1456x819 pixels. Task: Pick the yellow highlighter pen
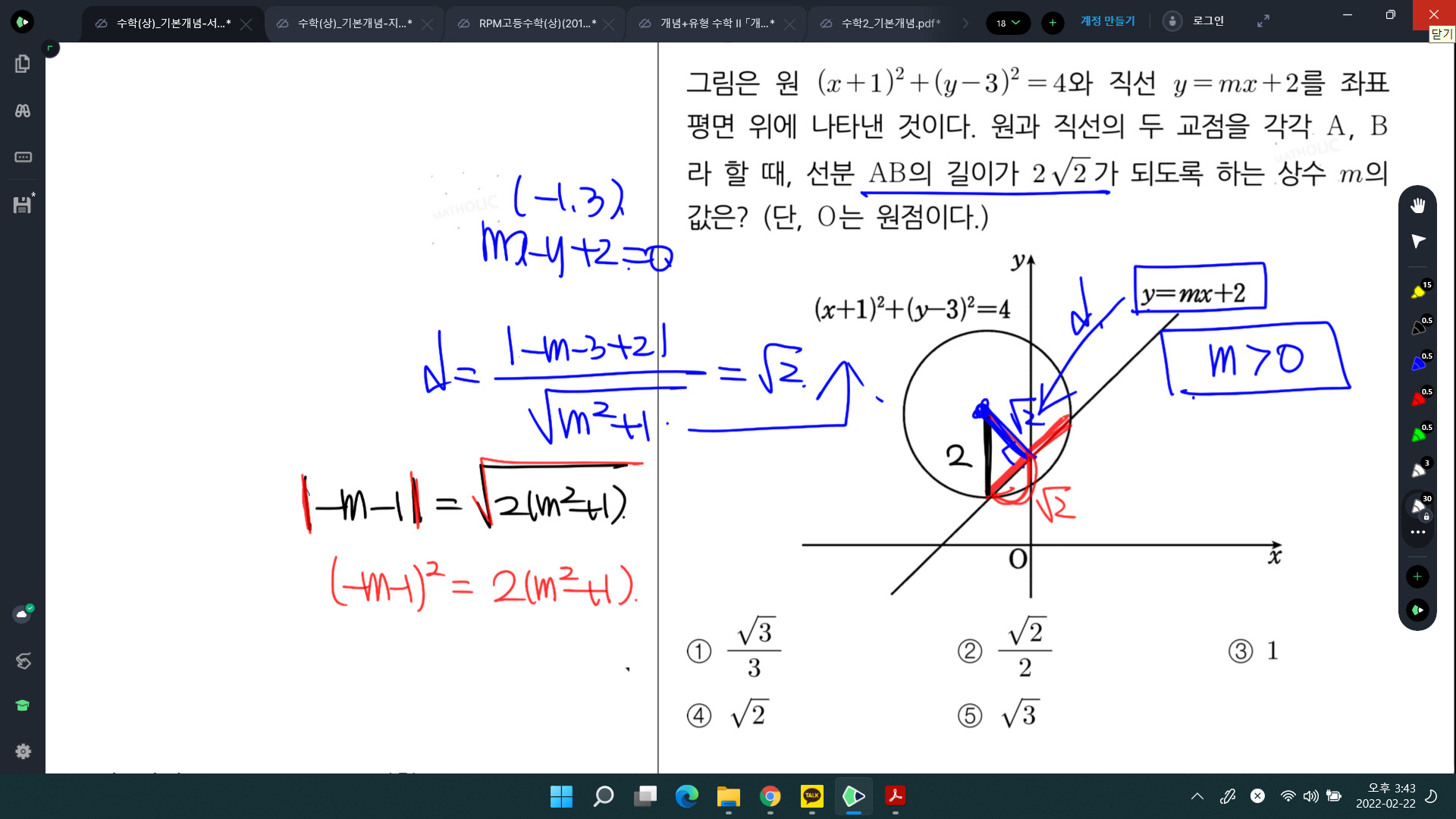[x=1418, y=292]
